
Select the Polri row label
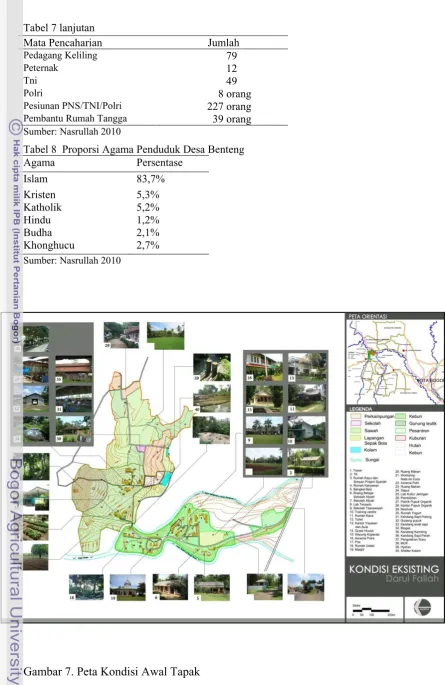click(33, 93)
